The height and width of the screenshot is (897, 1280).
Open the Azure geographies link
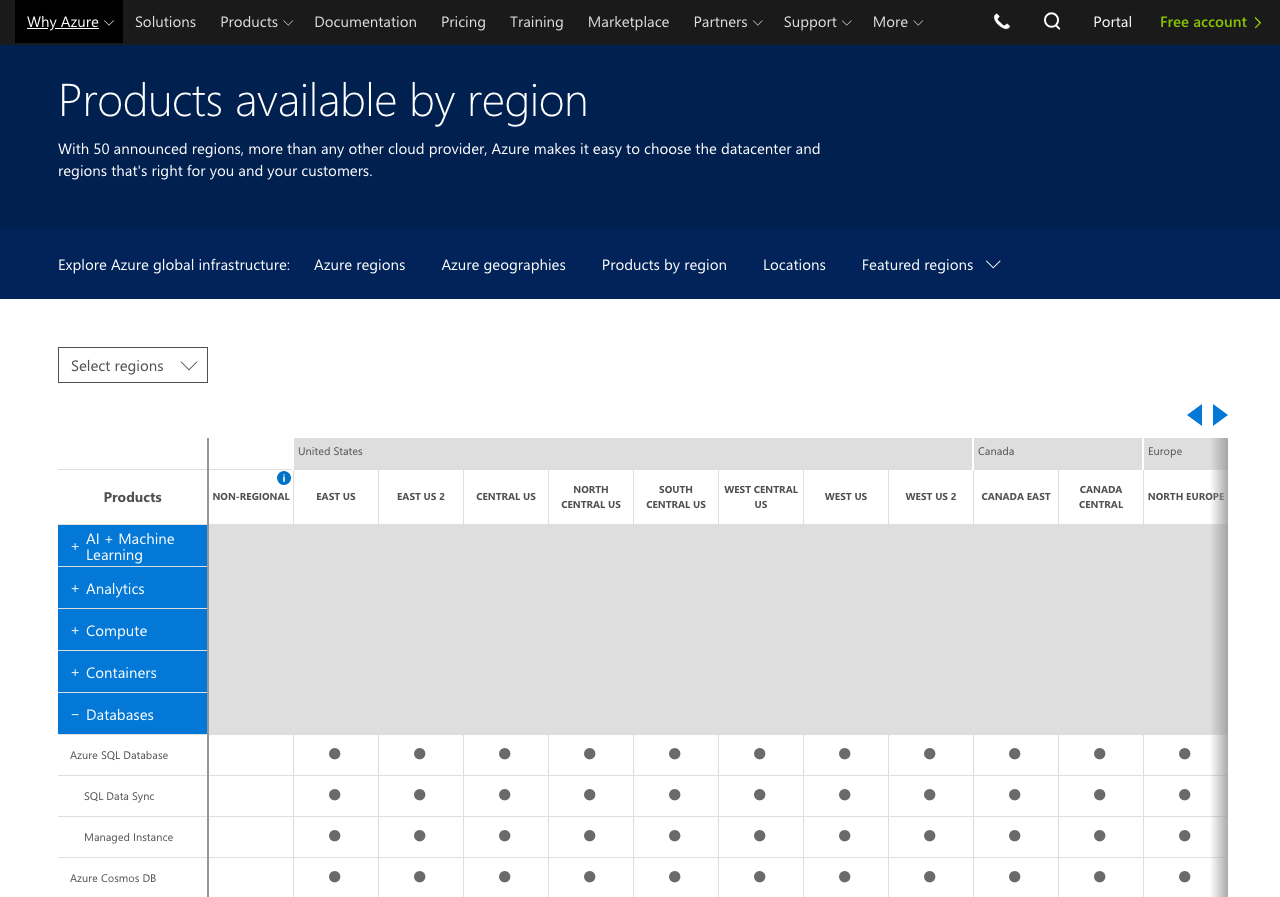[504, 265]
